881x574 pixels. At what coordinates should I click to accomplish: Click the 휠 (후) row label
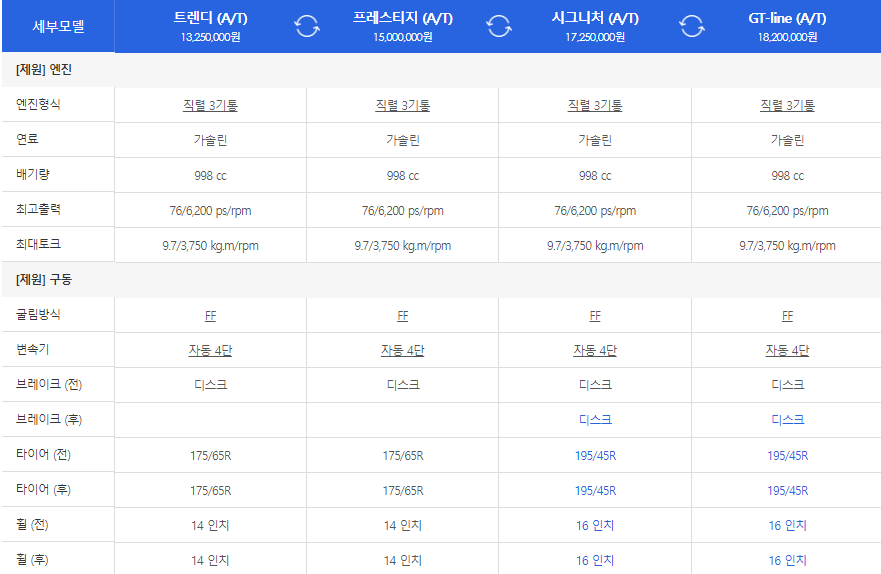[32, 559]
